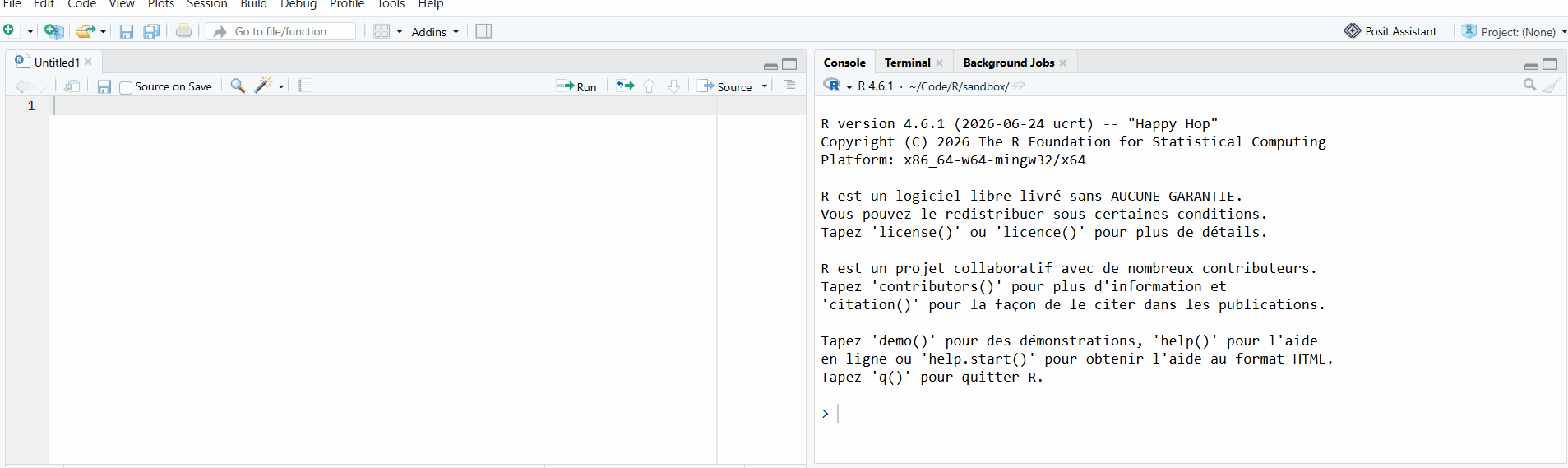The height and width of the screenshot is (468, 1568).
Task: Click the Source button
Action: (725, 86)
